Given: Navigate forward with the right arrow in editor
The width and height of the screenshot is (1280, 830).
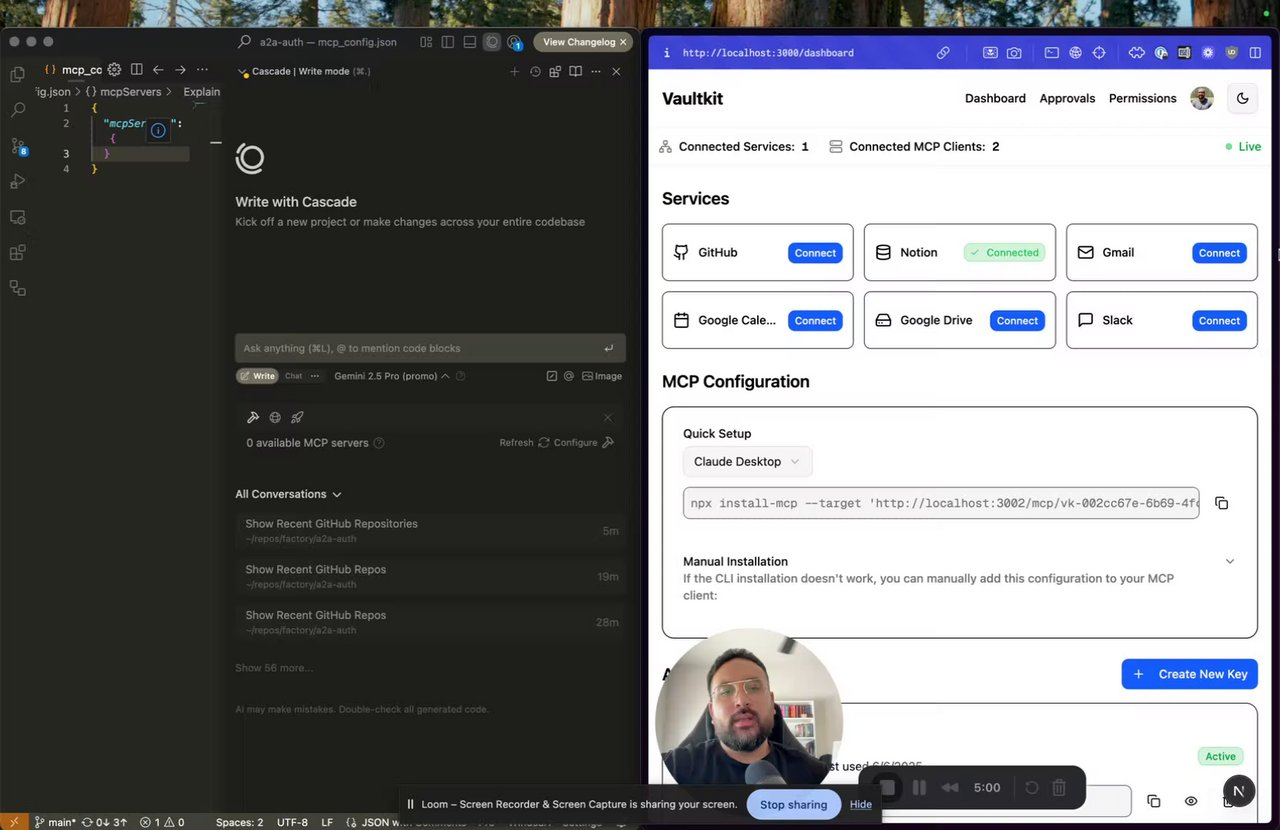Looking at the screenshot, I should [x=180, y=70].
